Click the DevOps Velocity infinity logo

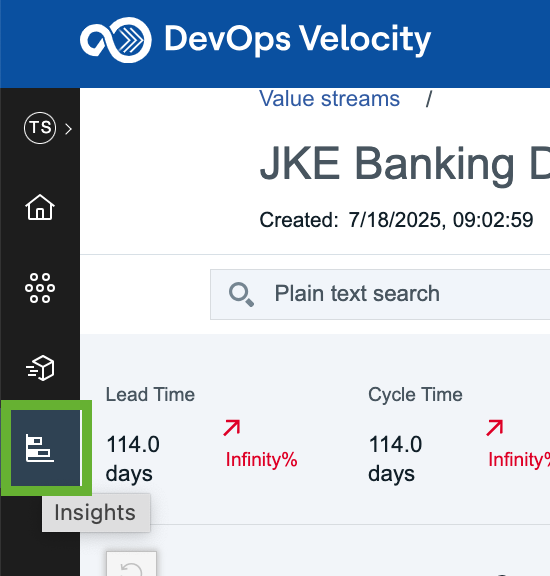pyautogui.click(x=116, y=40)
